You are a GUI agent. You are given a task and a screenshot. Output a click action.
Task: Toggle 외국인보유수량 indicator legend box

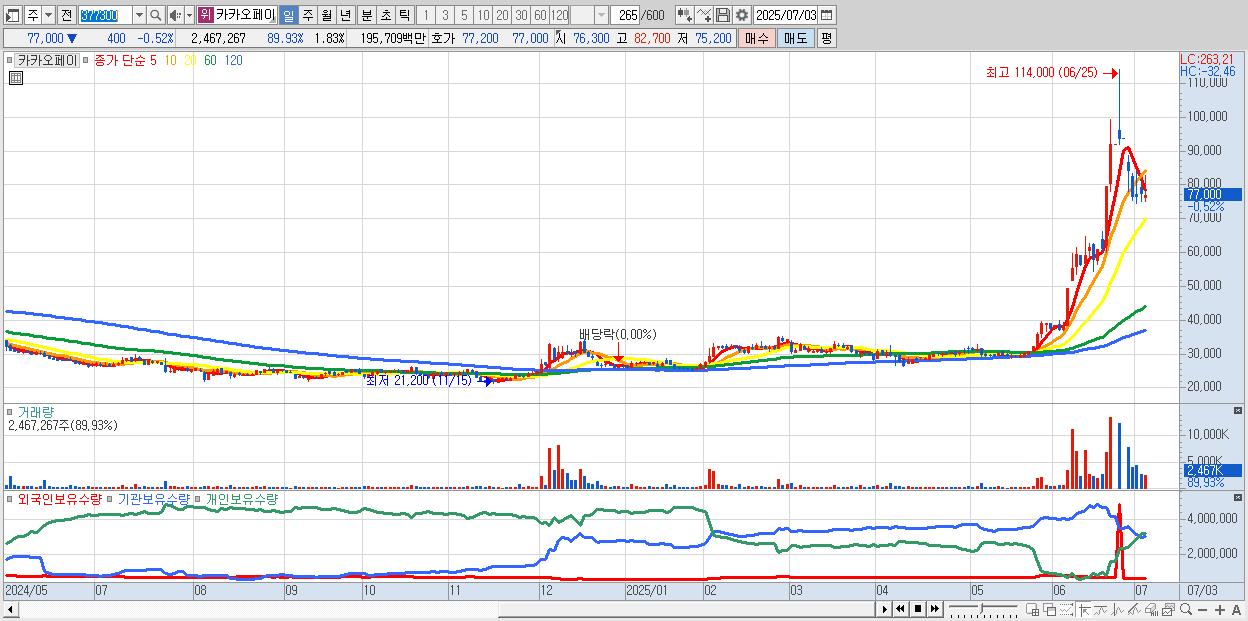click(12, 498)
